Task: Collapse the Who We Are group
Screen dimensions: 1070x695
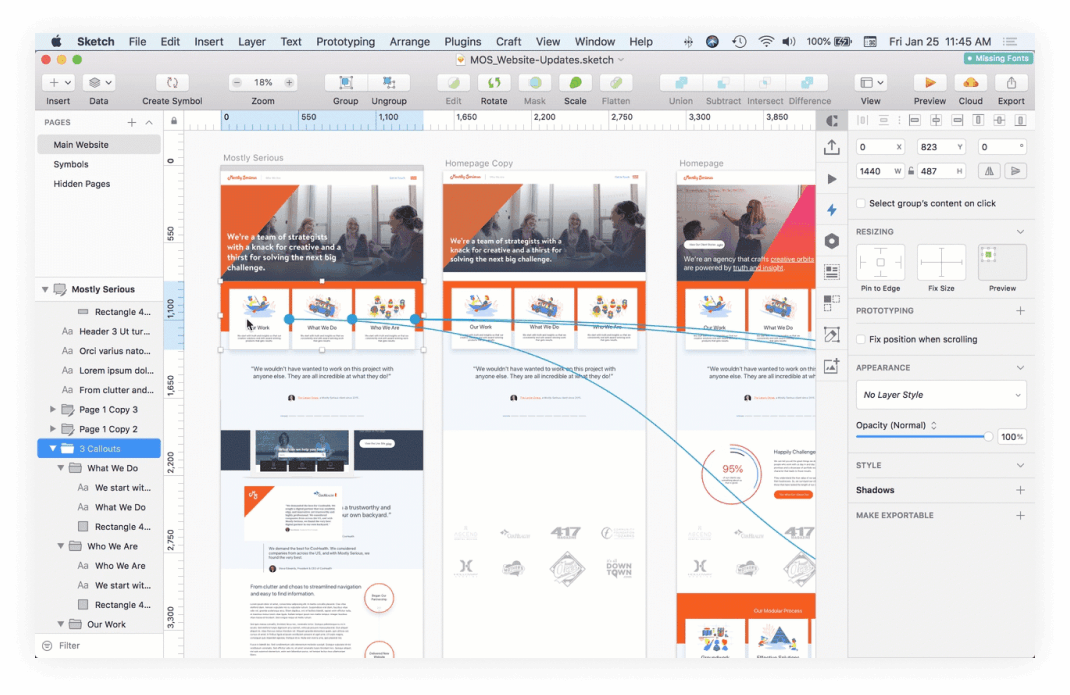Action: pyautogui.click(x=61, y=546)
